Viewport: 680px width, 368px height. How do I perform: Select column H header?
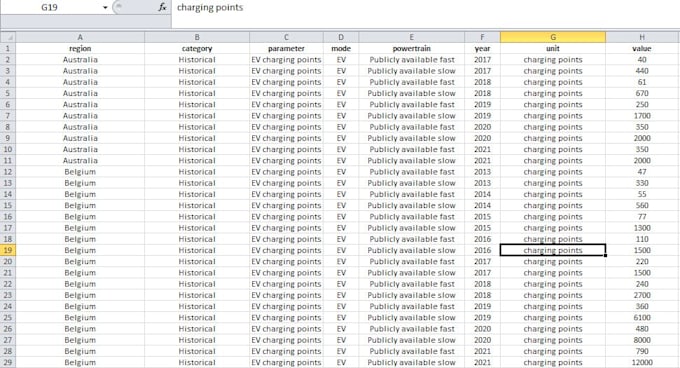[642, 37]
